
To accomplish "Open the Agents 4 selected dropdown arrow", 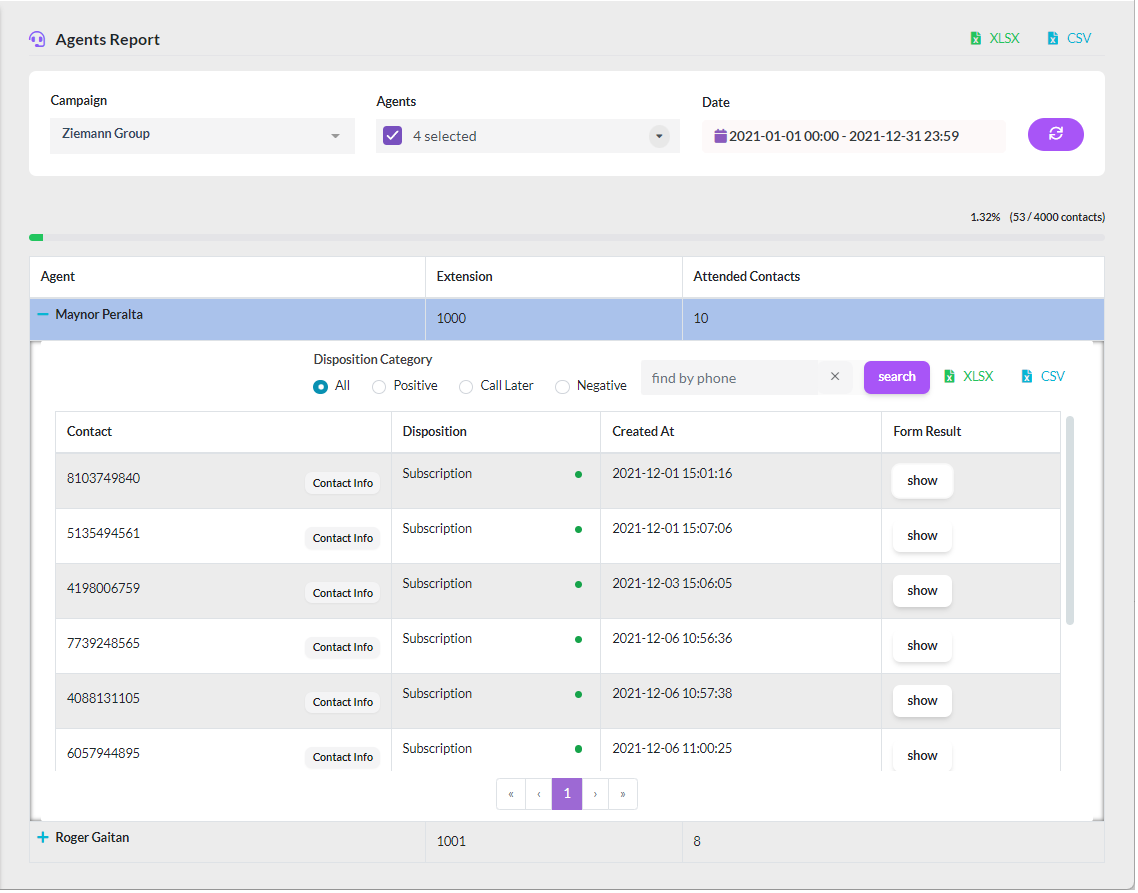I will coord(659,136).
